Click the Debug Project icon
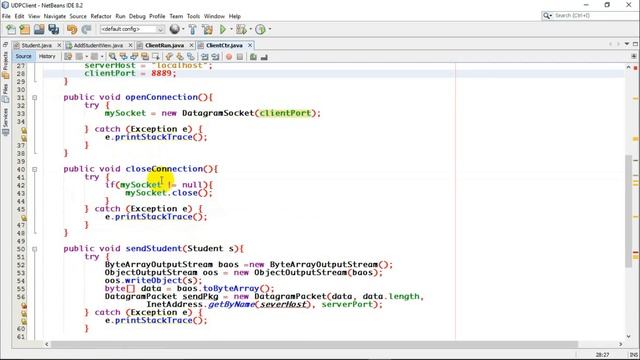Image resolution: width=640 pixels, height=360 pixels. (241, 29)
